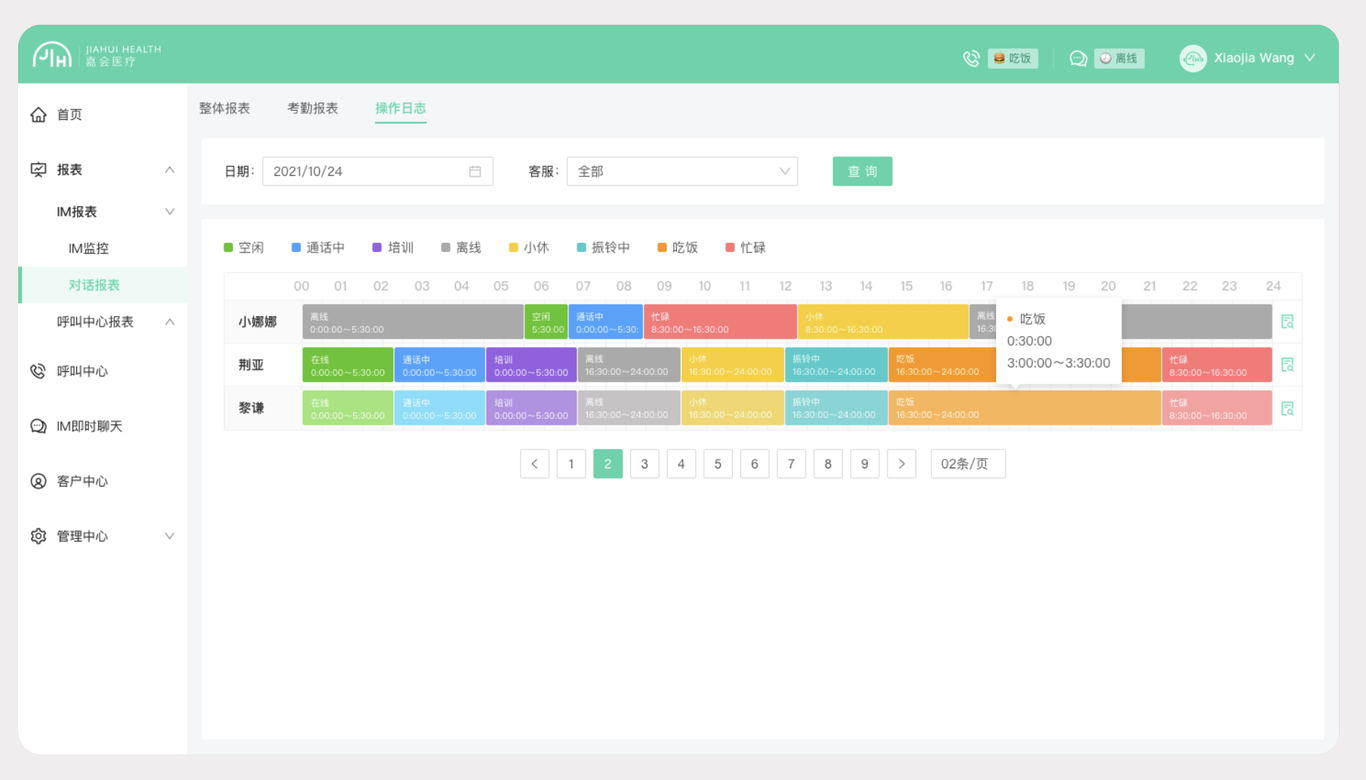Toggle the 吃饭 legend item
This screenshot has width=1366, height=780.
[678, 247]
